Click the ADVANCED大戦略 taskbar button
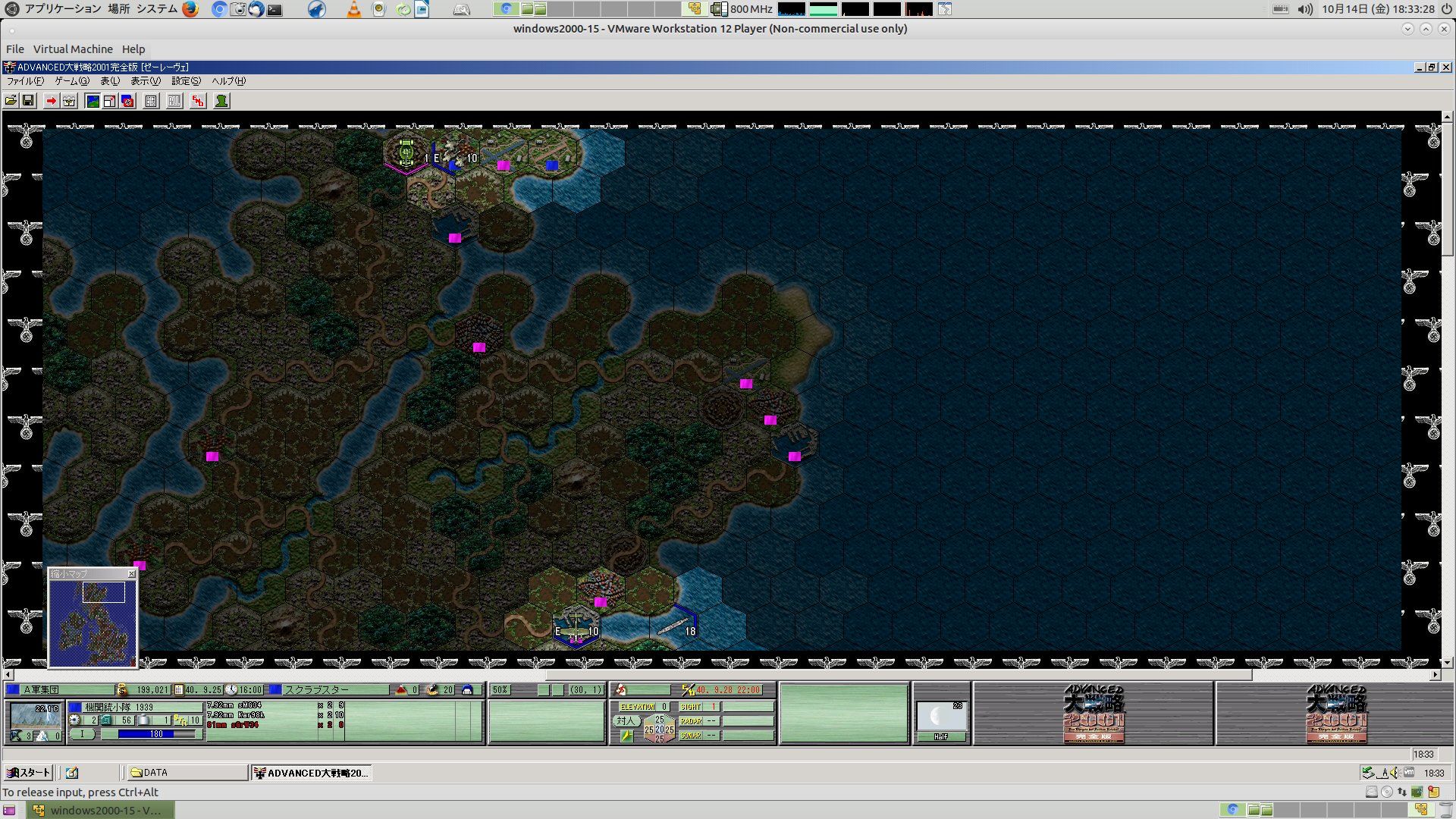Image resolution: width=1456 pixels, height=819 pixels. coord(311,773)
